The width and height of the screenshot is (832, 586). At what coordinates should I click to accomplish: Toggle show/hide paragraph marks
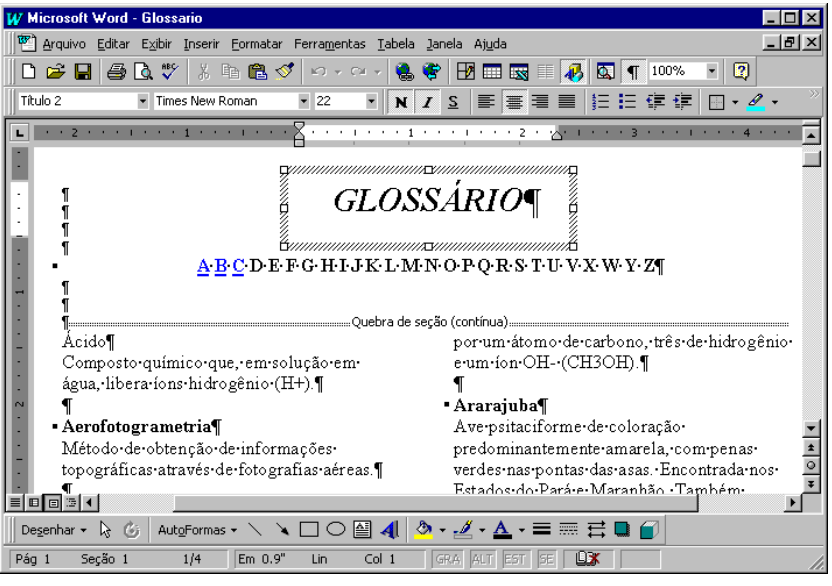(x=632, y=71)
